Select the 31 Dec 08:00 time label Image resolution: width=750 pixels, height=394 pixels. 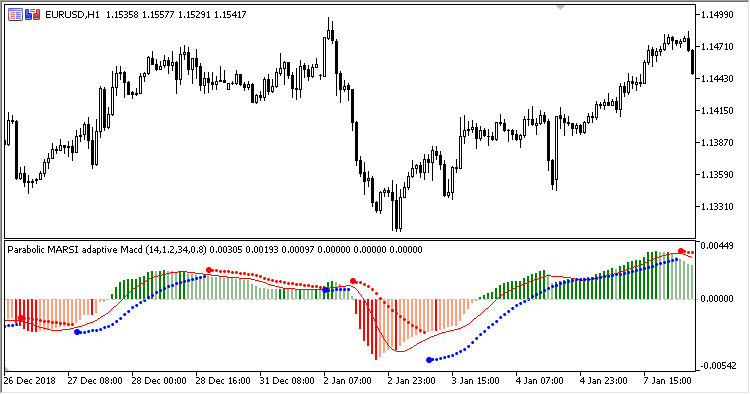287,381
